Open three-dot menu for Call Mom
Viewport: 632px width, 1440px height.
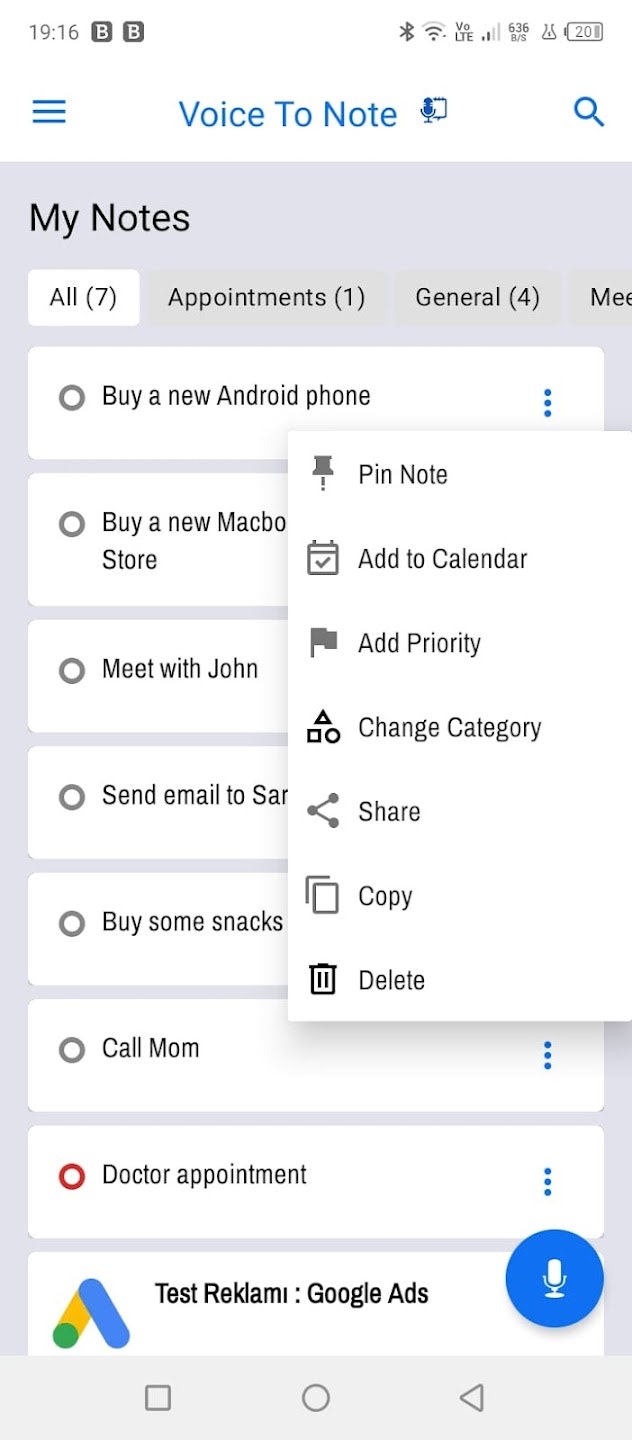point(547,1055)
